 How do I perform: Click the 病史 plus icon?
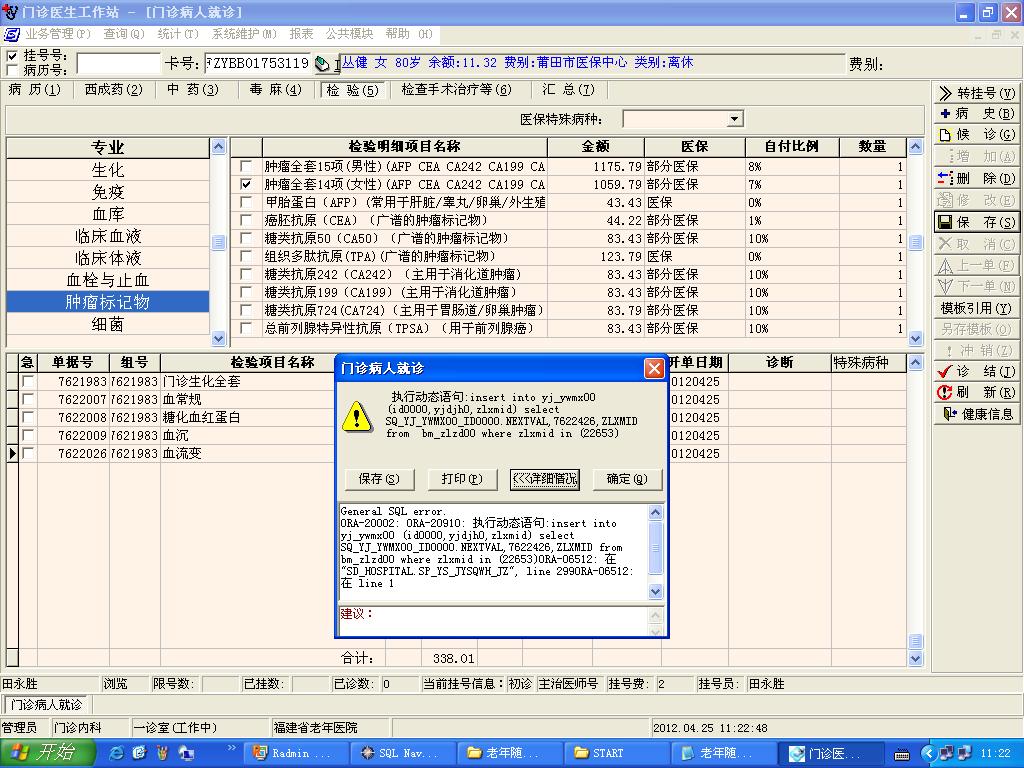(944, 114)
